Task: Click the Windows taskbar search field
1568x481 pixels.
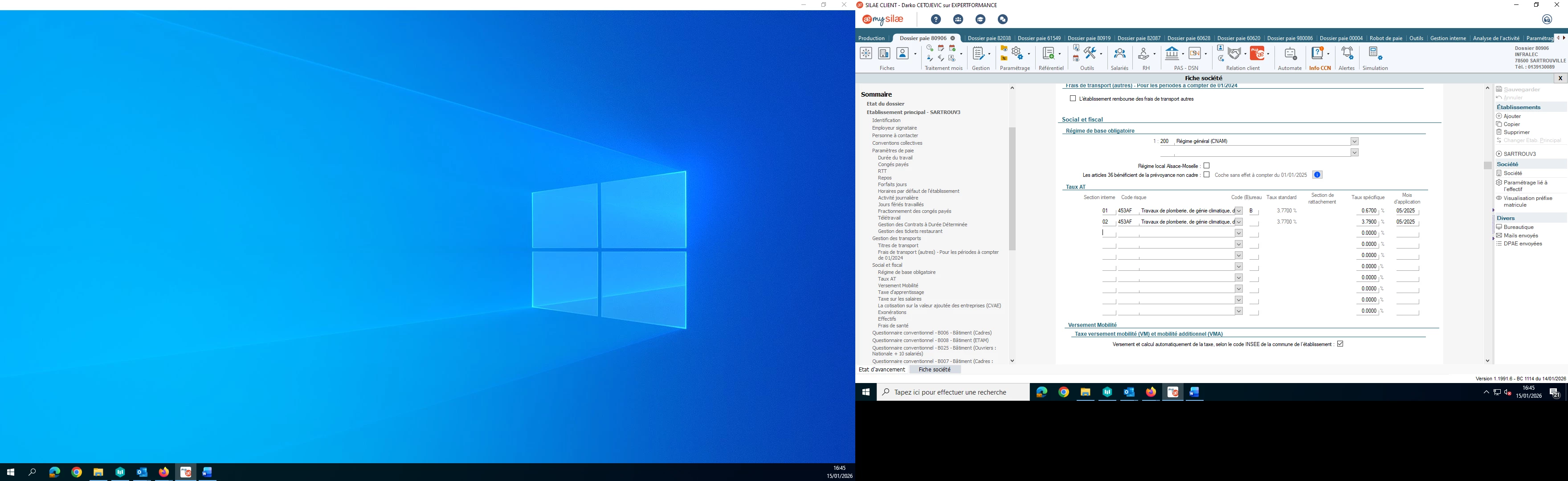Action: (x=953, y=392)
